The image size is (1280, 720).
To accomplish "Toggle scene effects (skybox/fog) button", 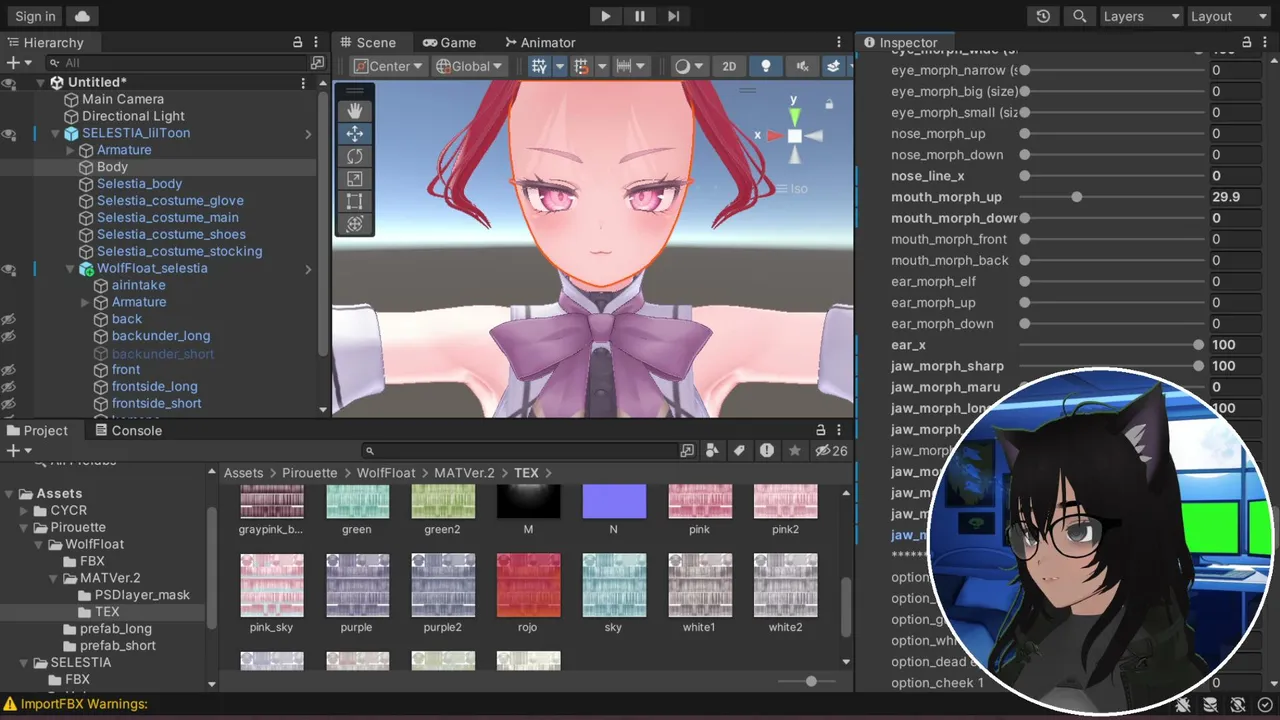I will click(x=834, y=66).
